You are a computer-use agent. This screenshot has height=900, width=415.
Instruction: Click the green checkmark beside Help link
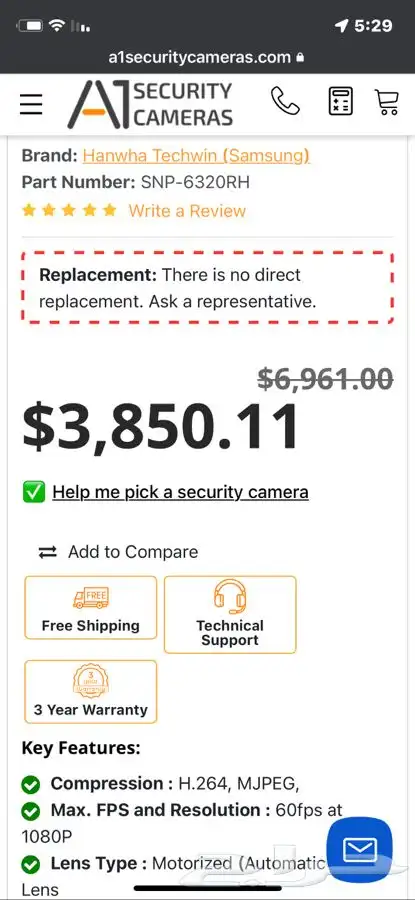pyautogui.click(x=34, y=492)
